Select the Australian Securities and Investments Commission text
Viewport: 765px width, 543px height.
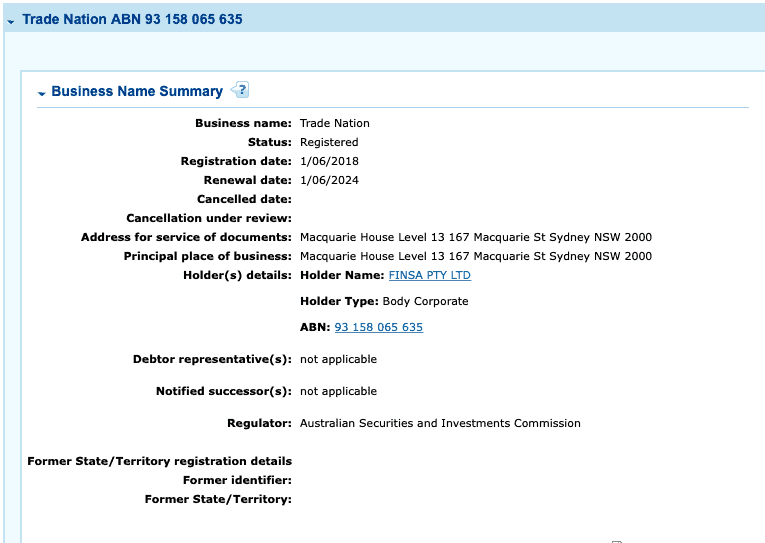point(440,423)
